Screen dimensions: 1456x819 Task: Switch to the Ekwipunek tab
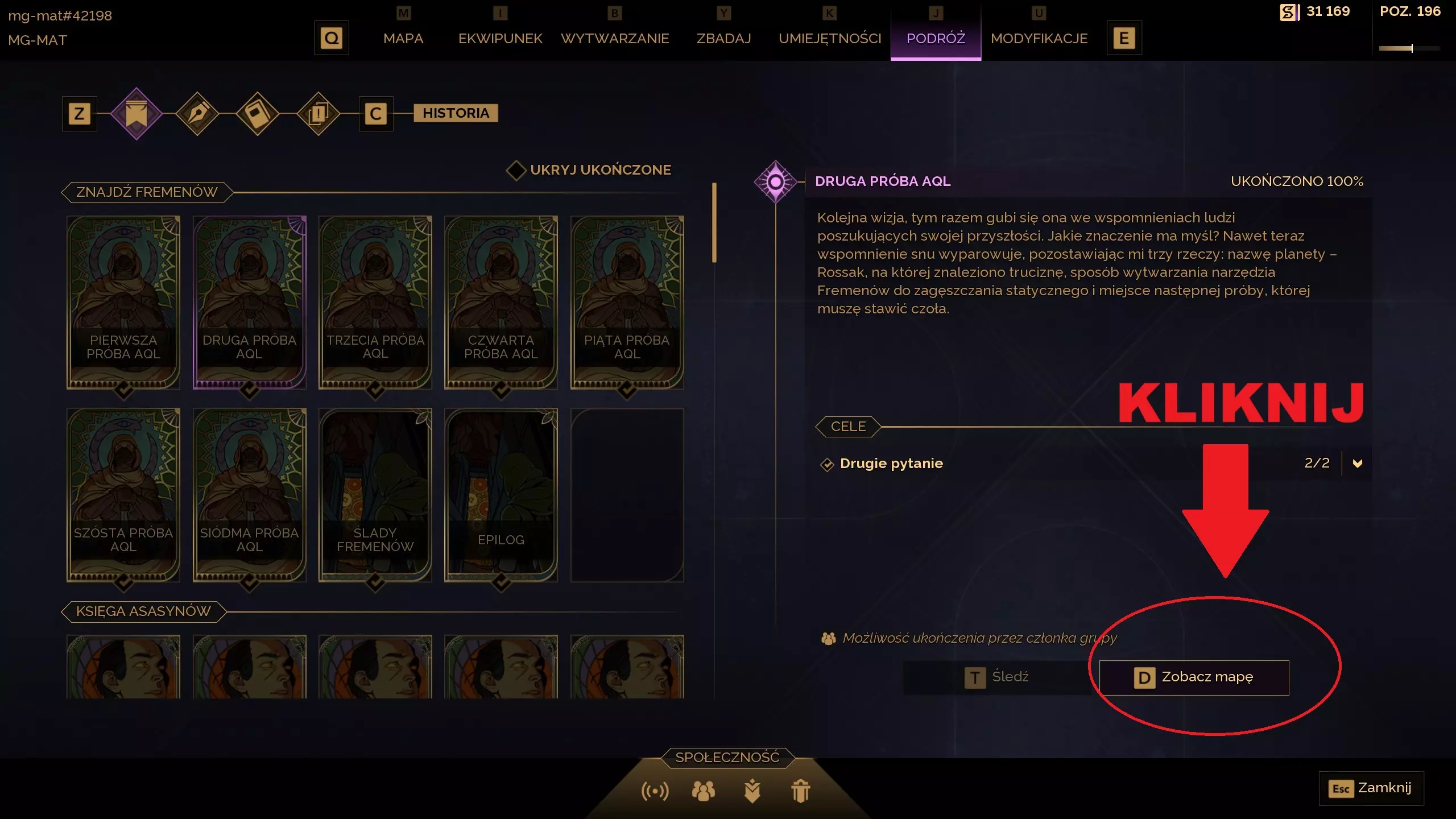pos(500,38)
